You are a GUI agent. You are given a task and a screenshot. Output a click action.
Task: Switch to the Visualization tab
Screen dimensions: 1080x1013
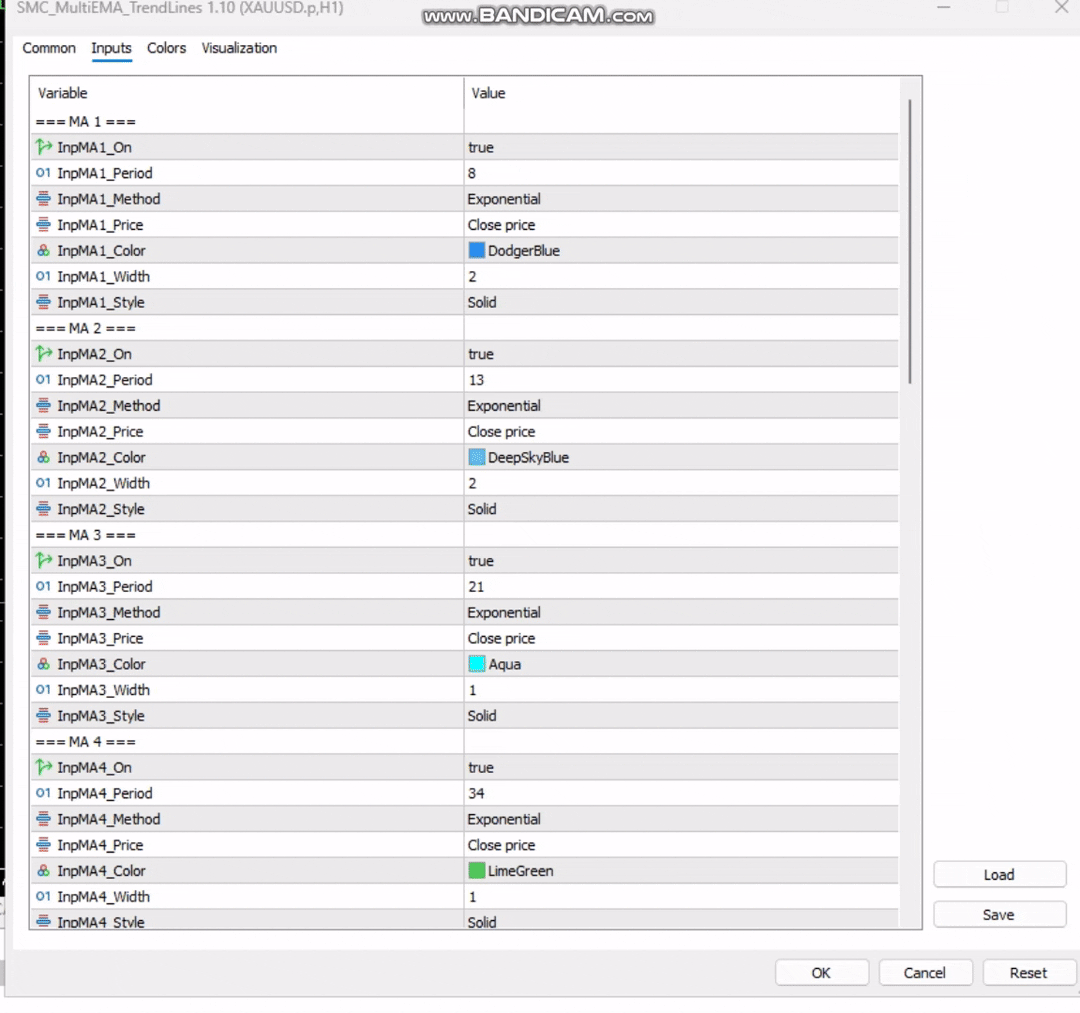click(x=239, y=48)
